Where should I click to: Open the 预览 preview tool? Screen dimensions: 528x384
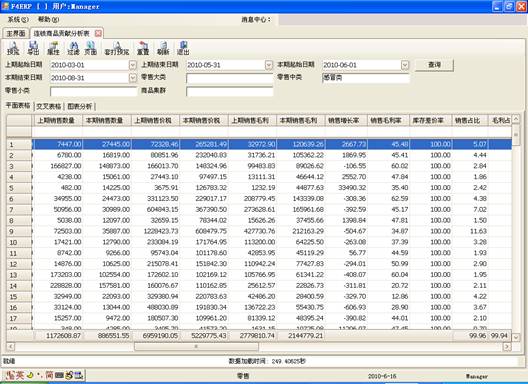point(13,48)
